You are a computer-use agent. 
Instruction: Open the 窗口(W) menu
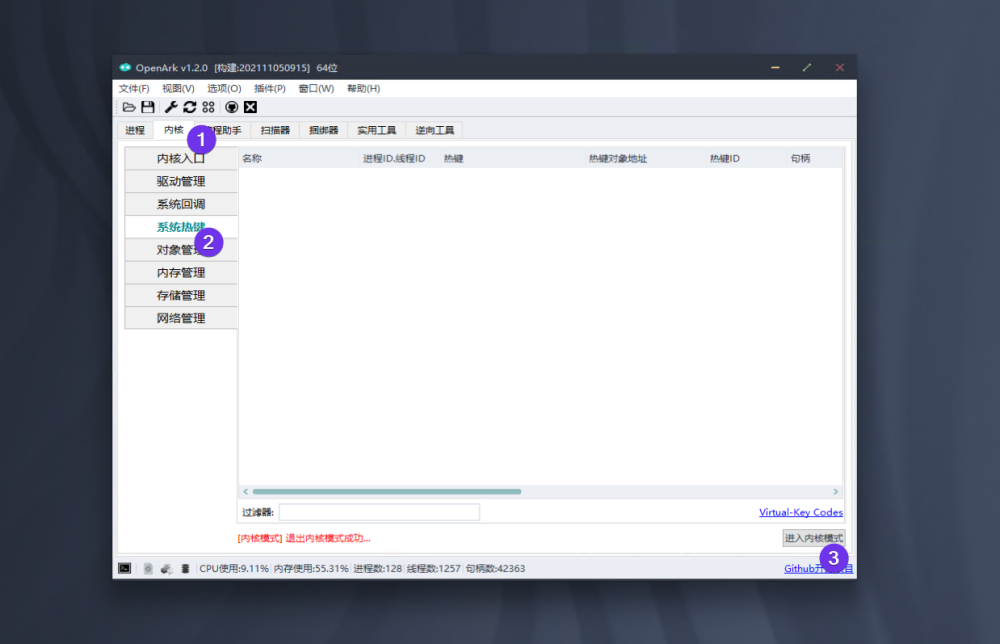pyautogui.click(x=316, y=89)
